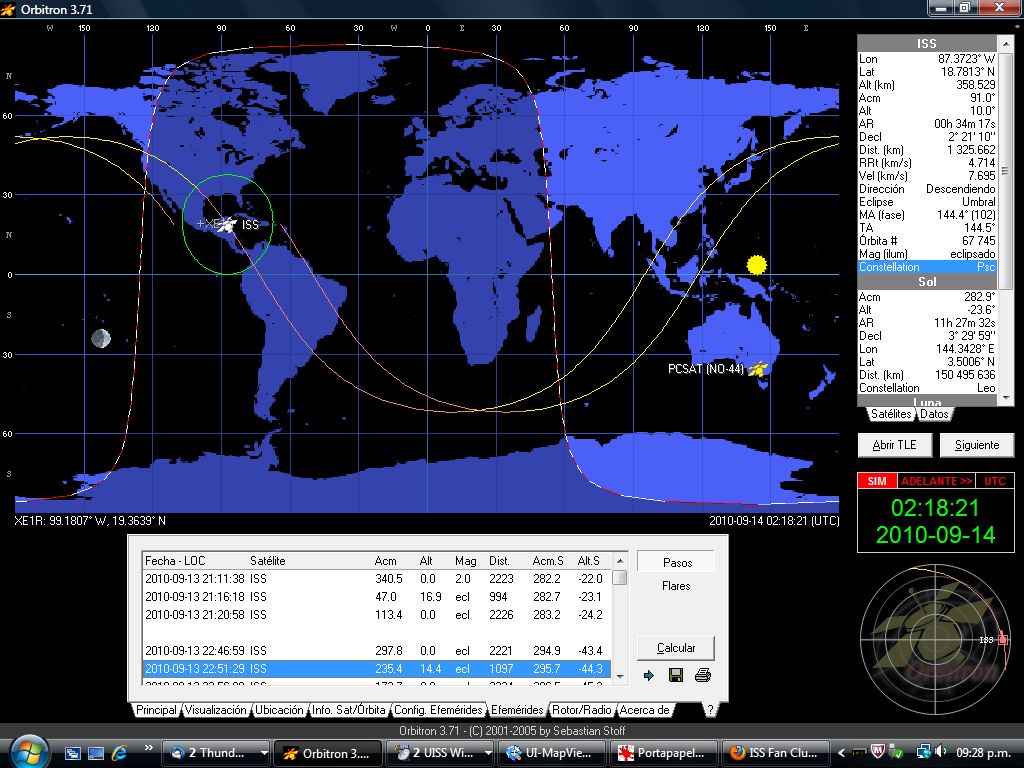
Task: Open the UI-MapView taskbar button
Action: pos(552,753)
